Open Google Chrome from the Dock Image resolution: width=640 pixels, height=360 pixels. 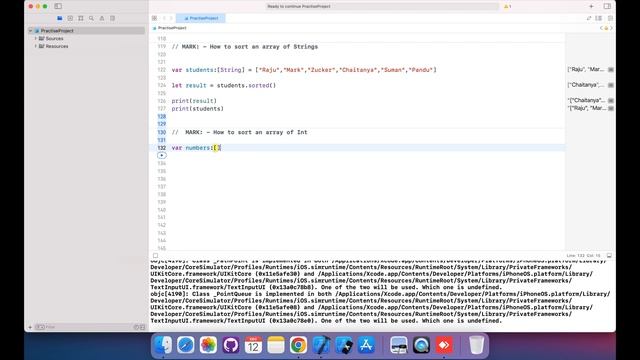click(298, 345)
